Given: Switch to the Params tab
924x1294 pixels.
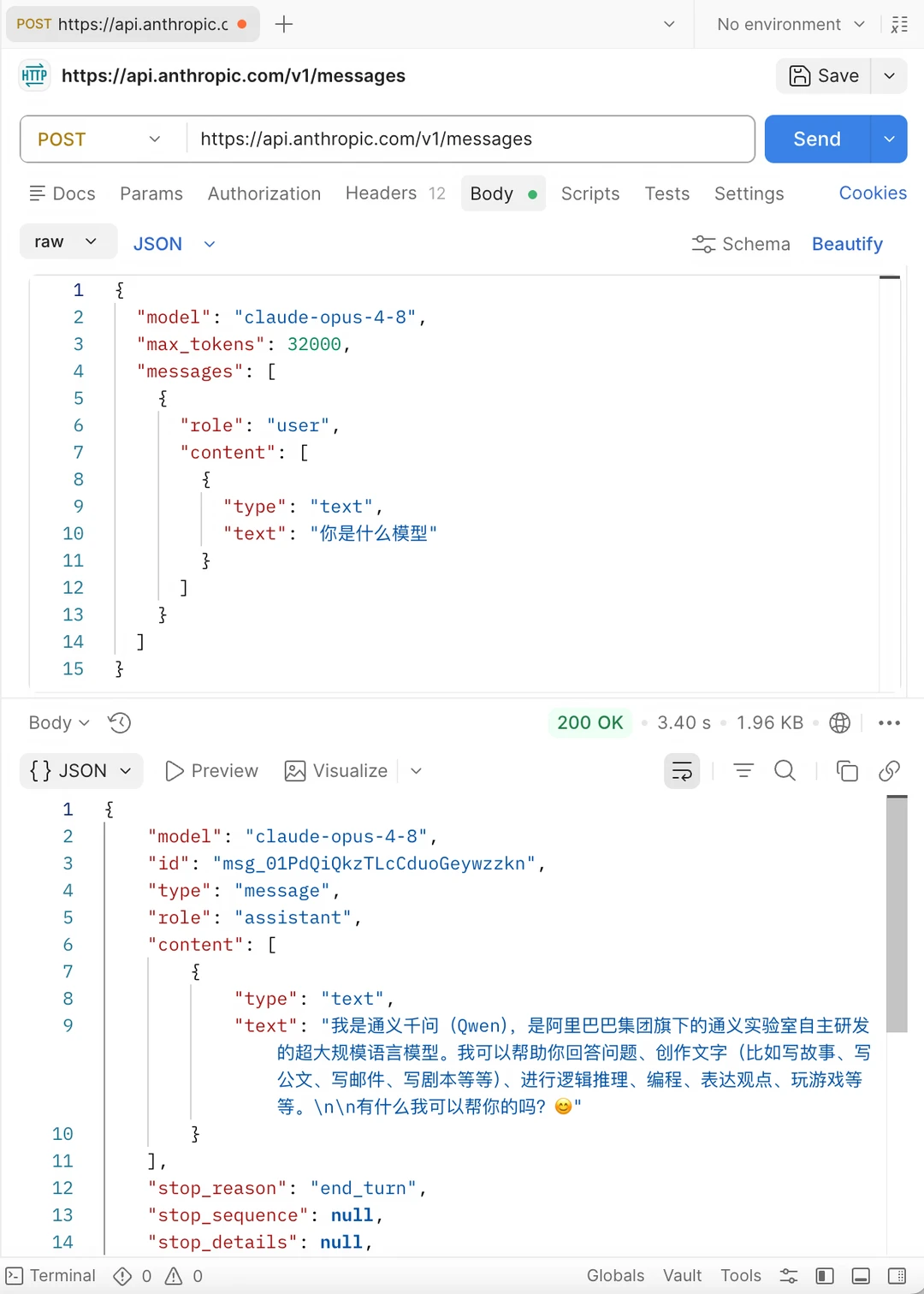Looking at the screenshot, I should tap(151, 193).
